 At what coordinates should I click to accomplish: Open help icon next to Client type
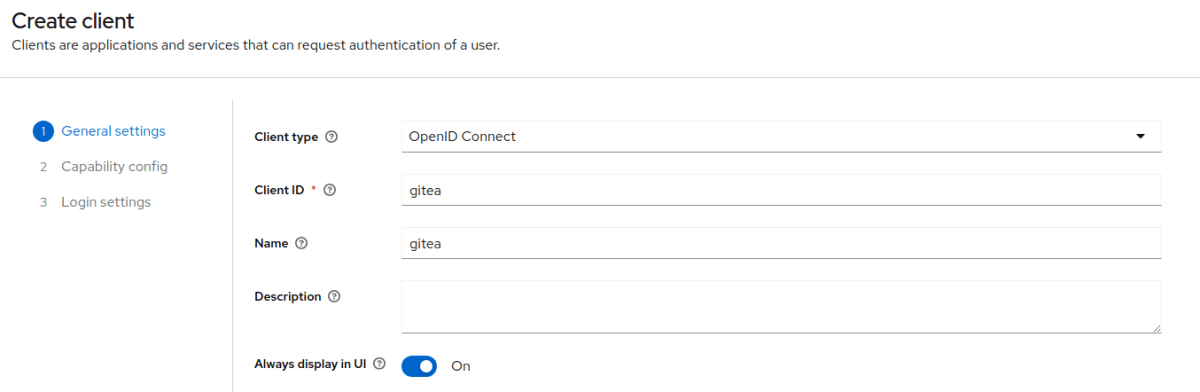click(332, 137)
